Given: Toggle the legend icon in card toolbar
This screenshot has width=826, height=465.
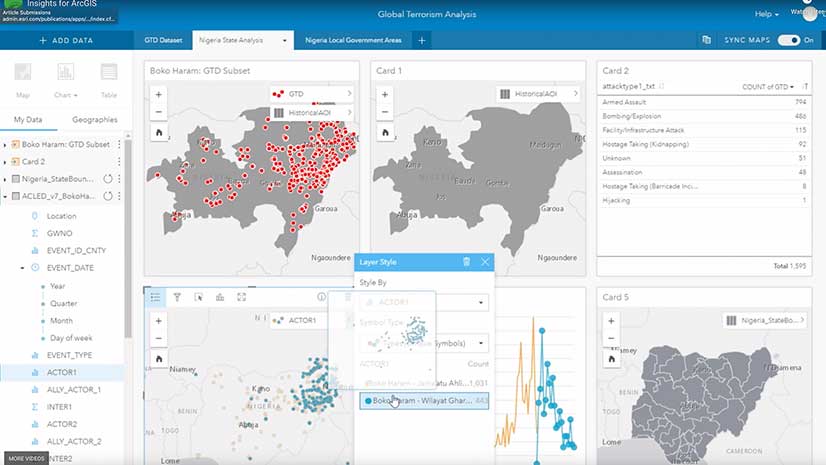Looking at the screenshot, I should [x=155, y=298].
